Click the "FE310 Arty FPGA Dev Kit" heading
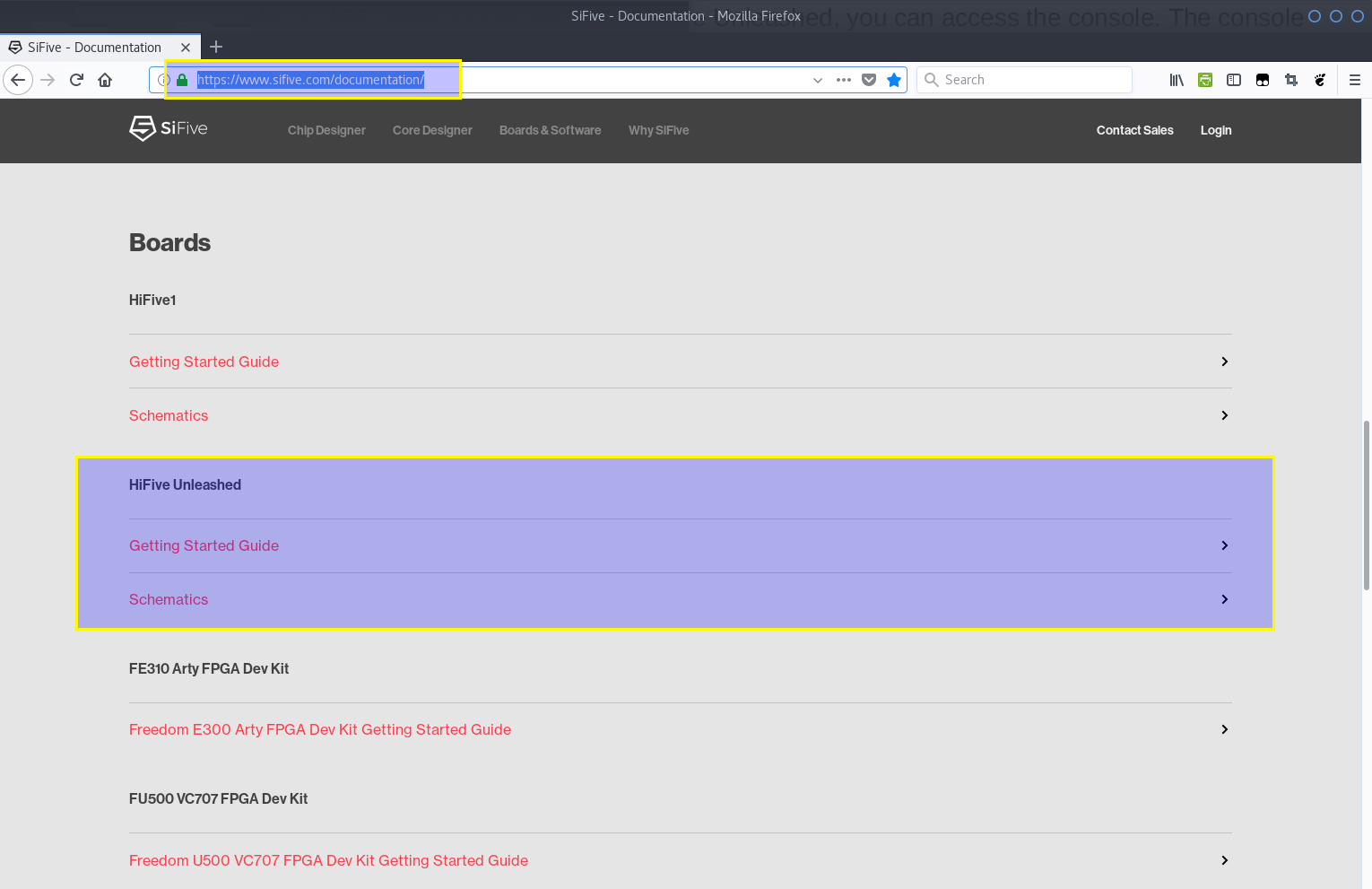This screenshot has height=889, width=1372. (209, 668)
